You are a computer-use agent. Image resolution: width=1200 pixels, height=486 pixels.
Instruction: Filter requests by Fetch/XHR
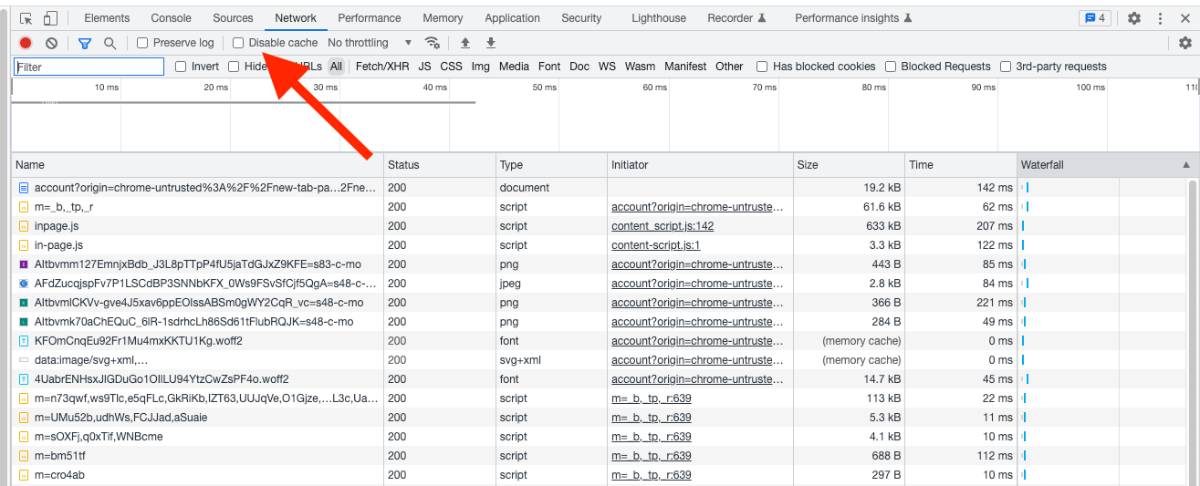point(382,67)
